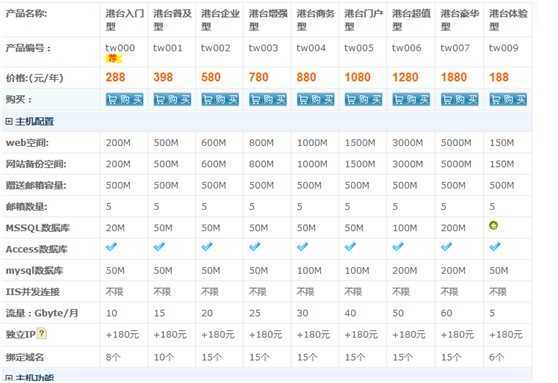Viewport: 558px width, 383px height.
Task: Click Access checkmark for tw002
Action: pos(207,247)
